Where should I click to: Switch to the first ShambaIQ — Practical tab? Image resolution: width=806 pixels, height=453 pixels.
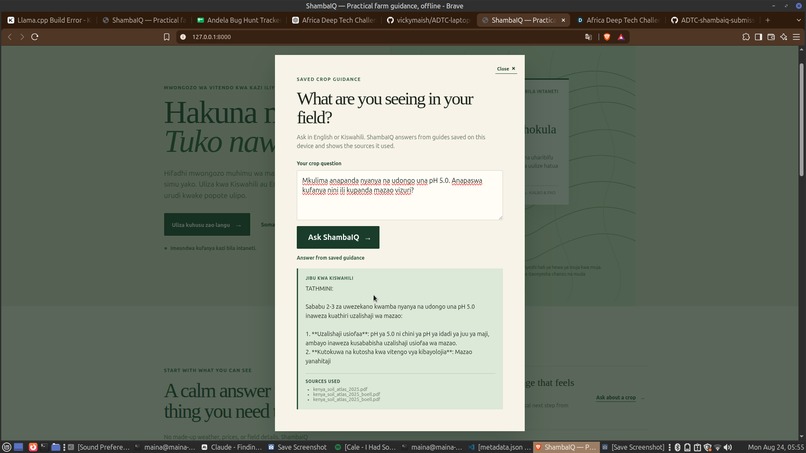pyautogui.click(x=143, y=20)
